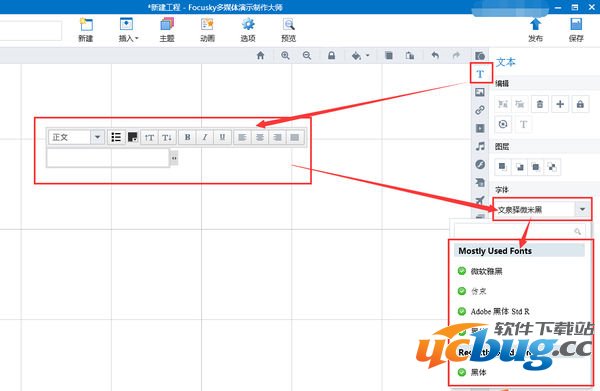Viewport: 600px width, 391px height.
Task: Select the image tool in the sidebar
Action: point(480,92)
